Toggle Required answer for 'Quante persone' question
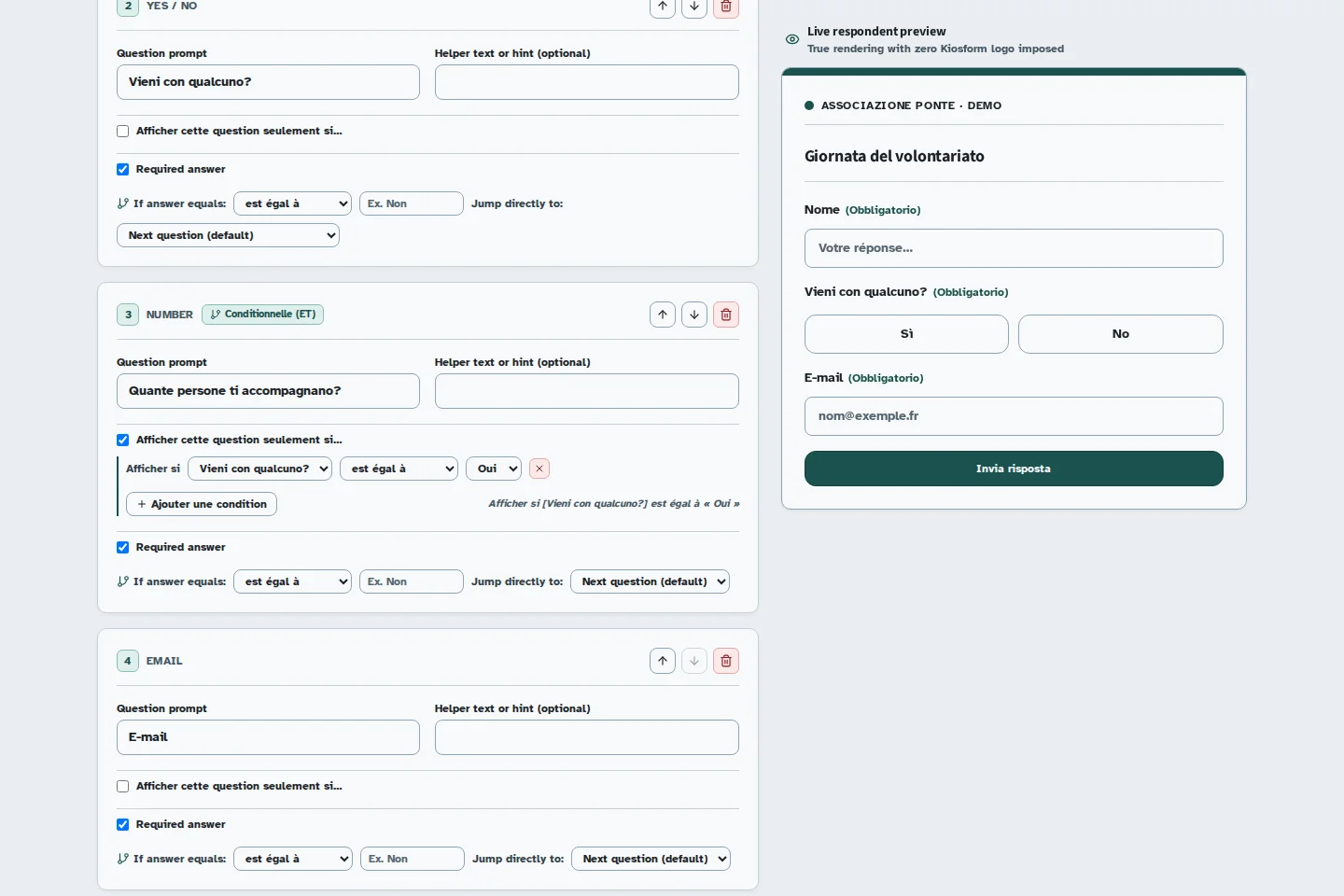Viewport: 1344px width, 896px height. [123, 548]
